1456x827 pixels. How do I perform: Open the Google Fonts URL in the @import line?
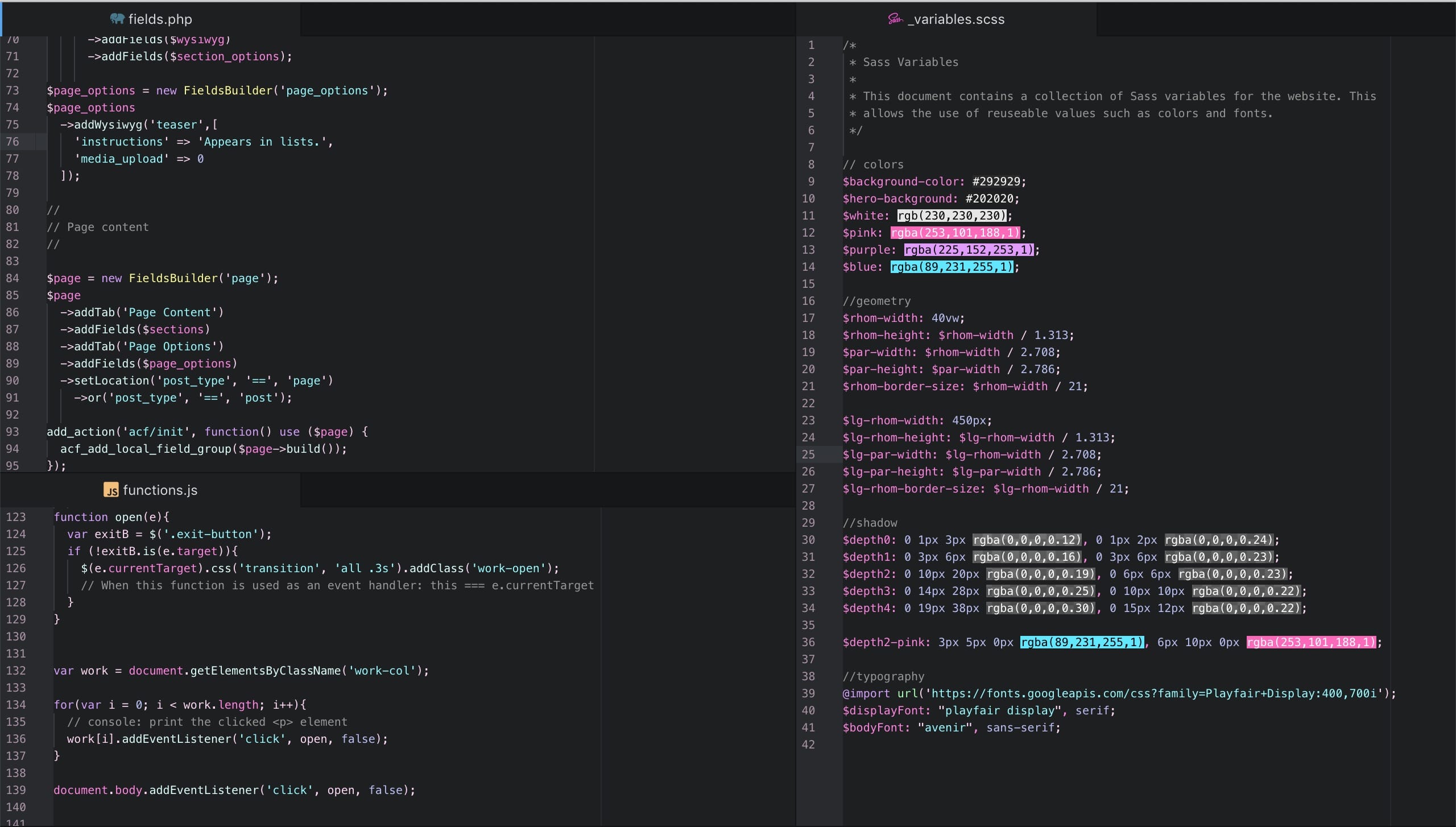pos(1155,693)
